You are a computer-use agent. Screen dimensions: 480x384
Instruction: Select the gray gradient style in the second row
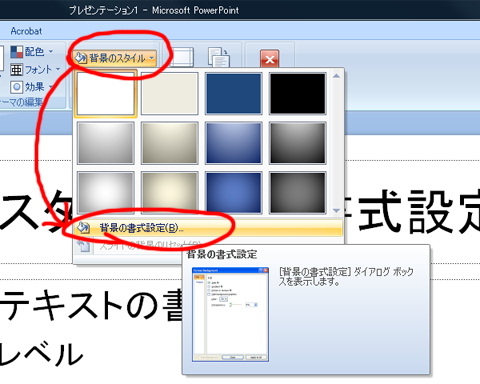pyautogui.click(x=106, y=143)
